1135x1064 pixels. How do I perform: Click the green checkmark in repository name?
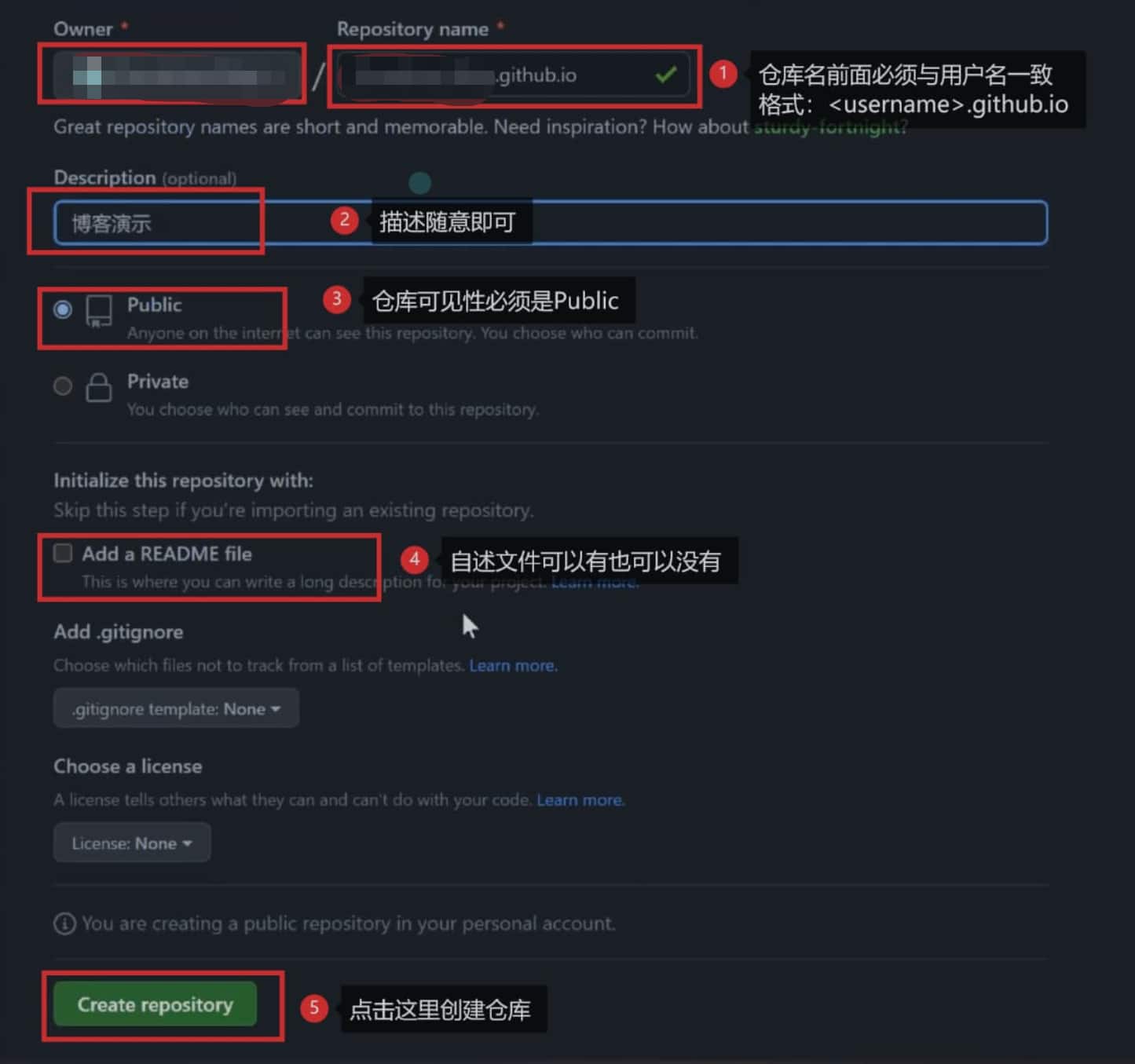666,75
